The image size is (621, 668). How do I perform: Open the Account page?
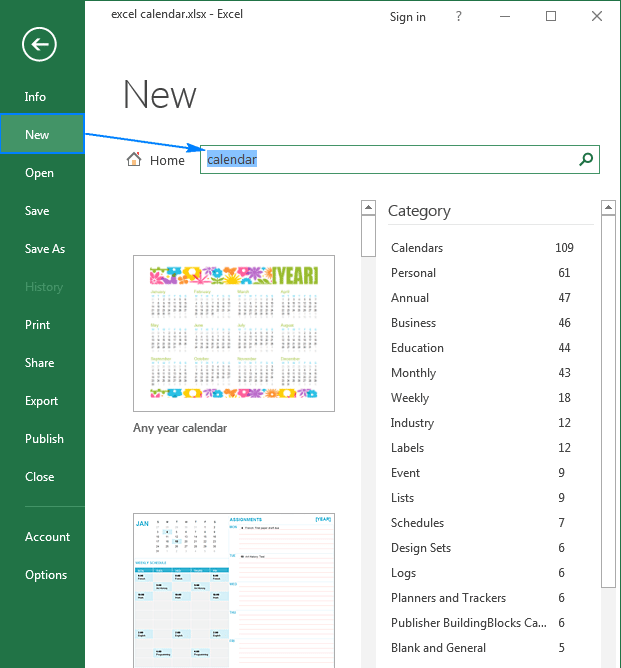click(47, 537)
